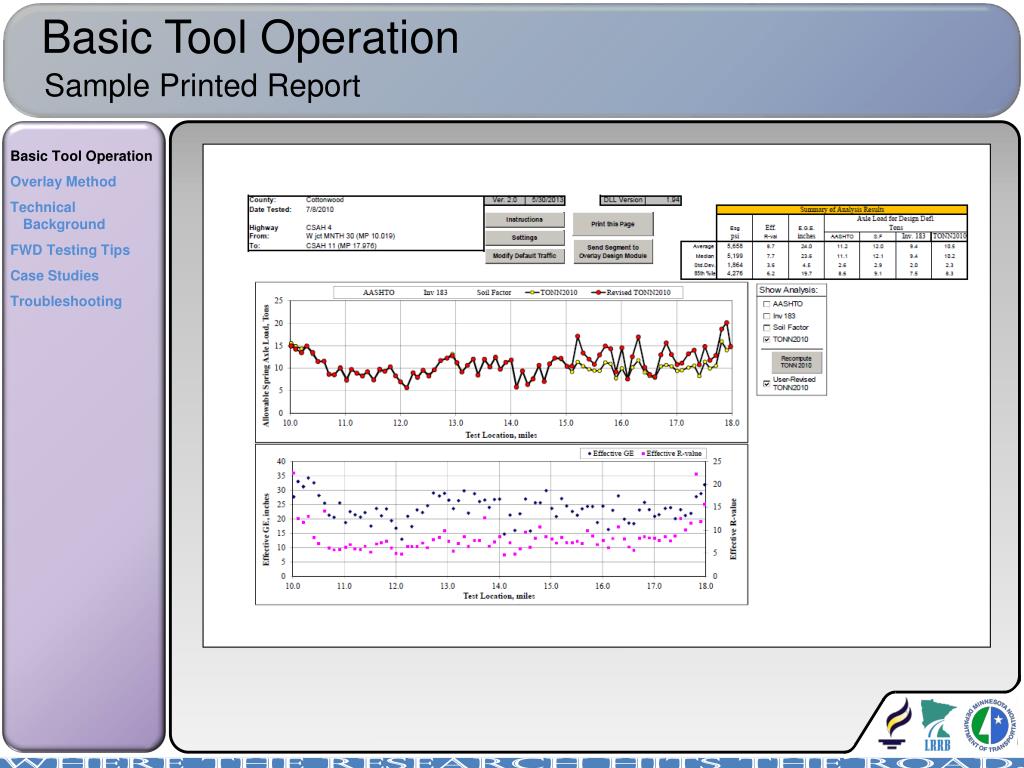1024x768 pixels.
Task: Send Segment to Overlay Design Module
Action: point(613,251)
